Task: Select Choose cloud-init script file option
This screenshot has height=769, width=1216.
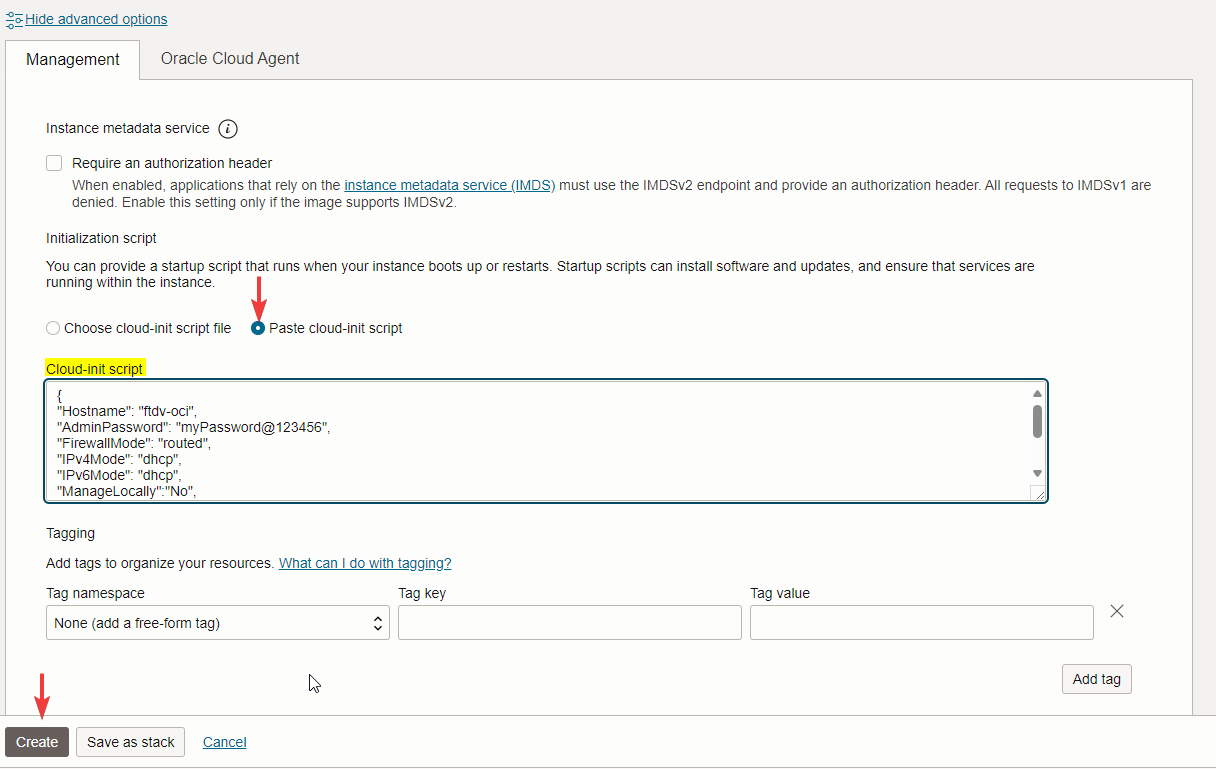Action: pyautogui.click(x=54, y=328)
